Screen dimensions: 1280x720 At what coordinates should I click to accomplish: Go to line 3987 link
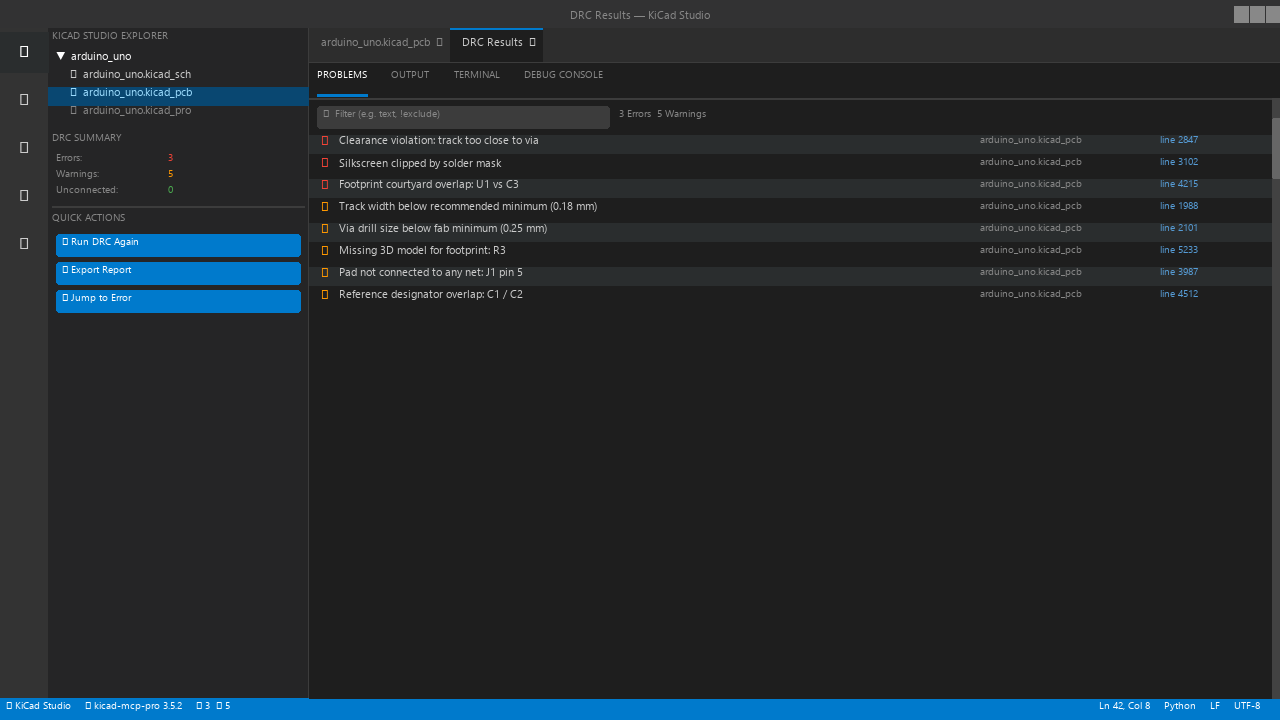click(x=1179, y=272)
